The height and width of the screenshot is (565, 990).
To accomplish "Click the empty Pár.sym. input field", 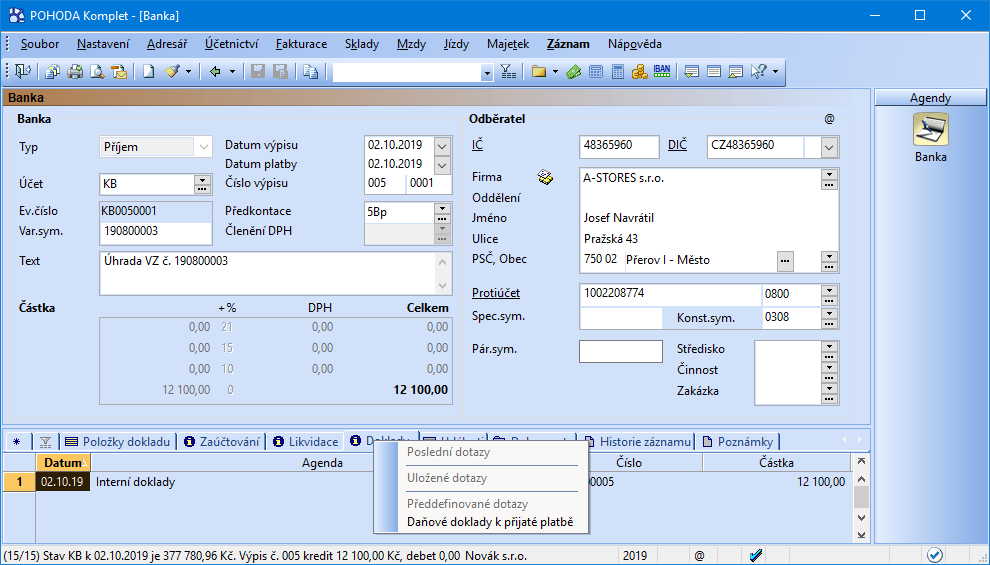I will 621,352.
